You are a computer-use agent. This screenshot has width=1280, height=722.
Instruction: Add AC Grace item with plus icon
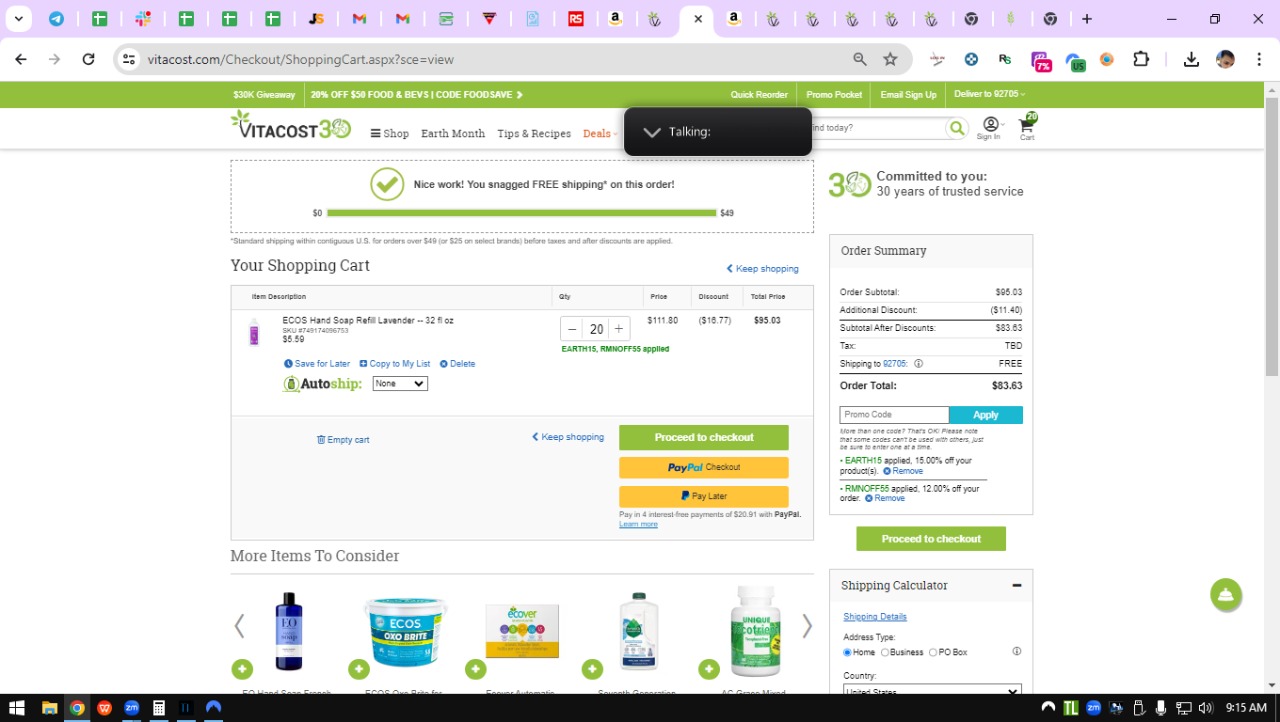click(709, 669)
